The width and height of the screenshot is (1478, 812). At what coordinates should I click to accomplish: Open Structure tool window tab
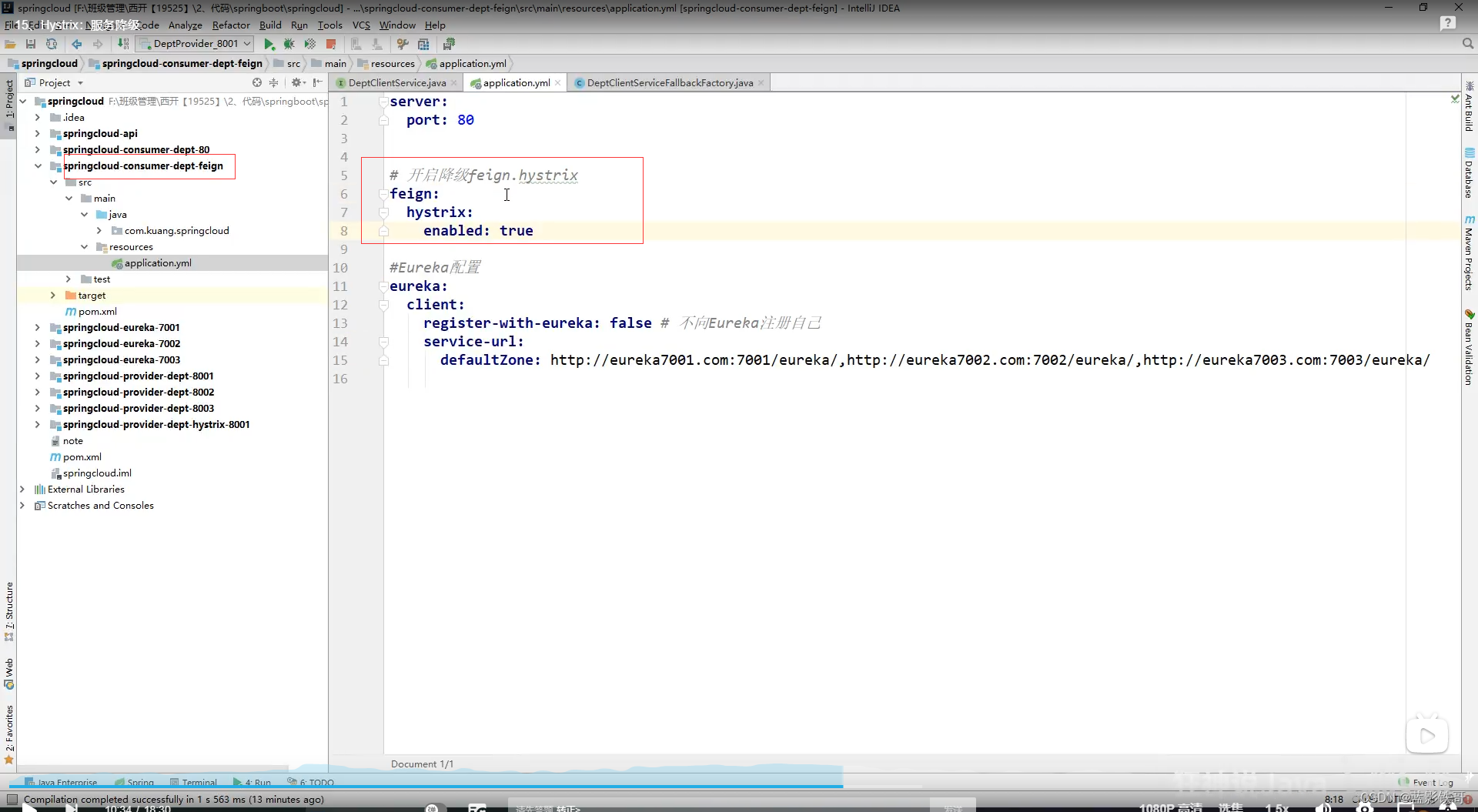click(x=9, y=610)
